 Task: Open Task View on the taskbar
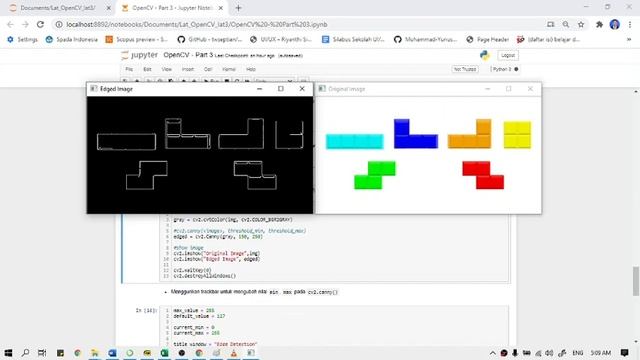[42, 353]
